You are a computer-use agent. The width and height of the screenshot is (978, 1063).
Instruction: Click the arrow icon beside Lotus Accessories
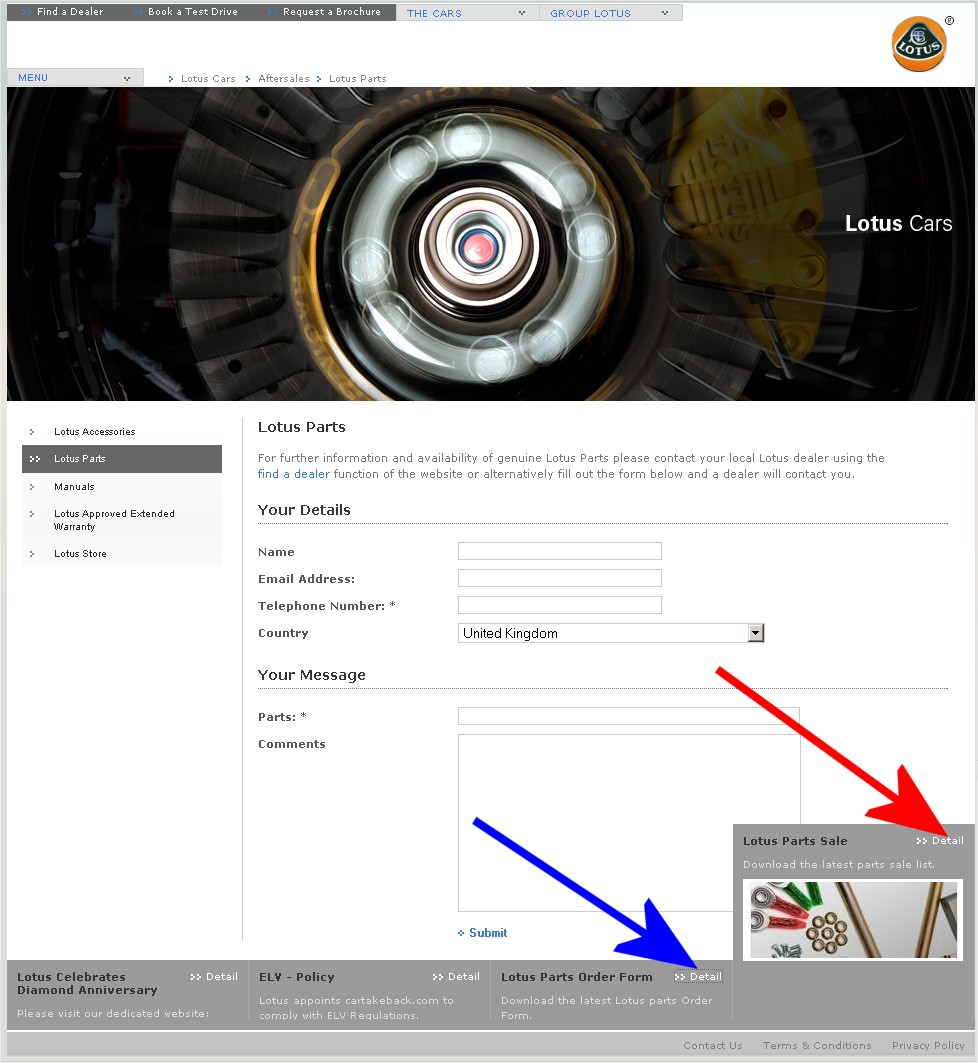[32, 432]
